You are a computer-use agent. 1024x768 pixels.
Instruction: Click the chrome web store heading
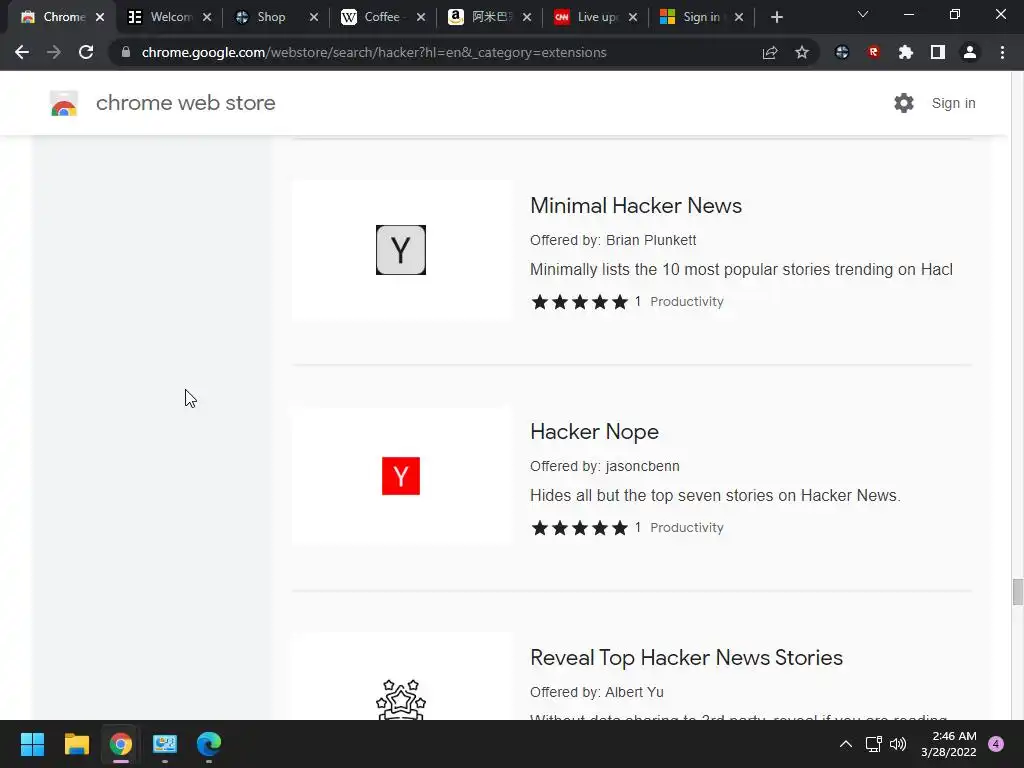click(x=185, y=103)
